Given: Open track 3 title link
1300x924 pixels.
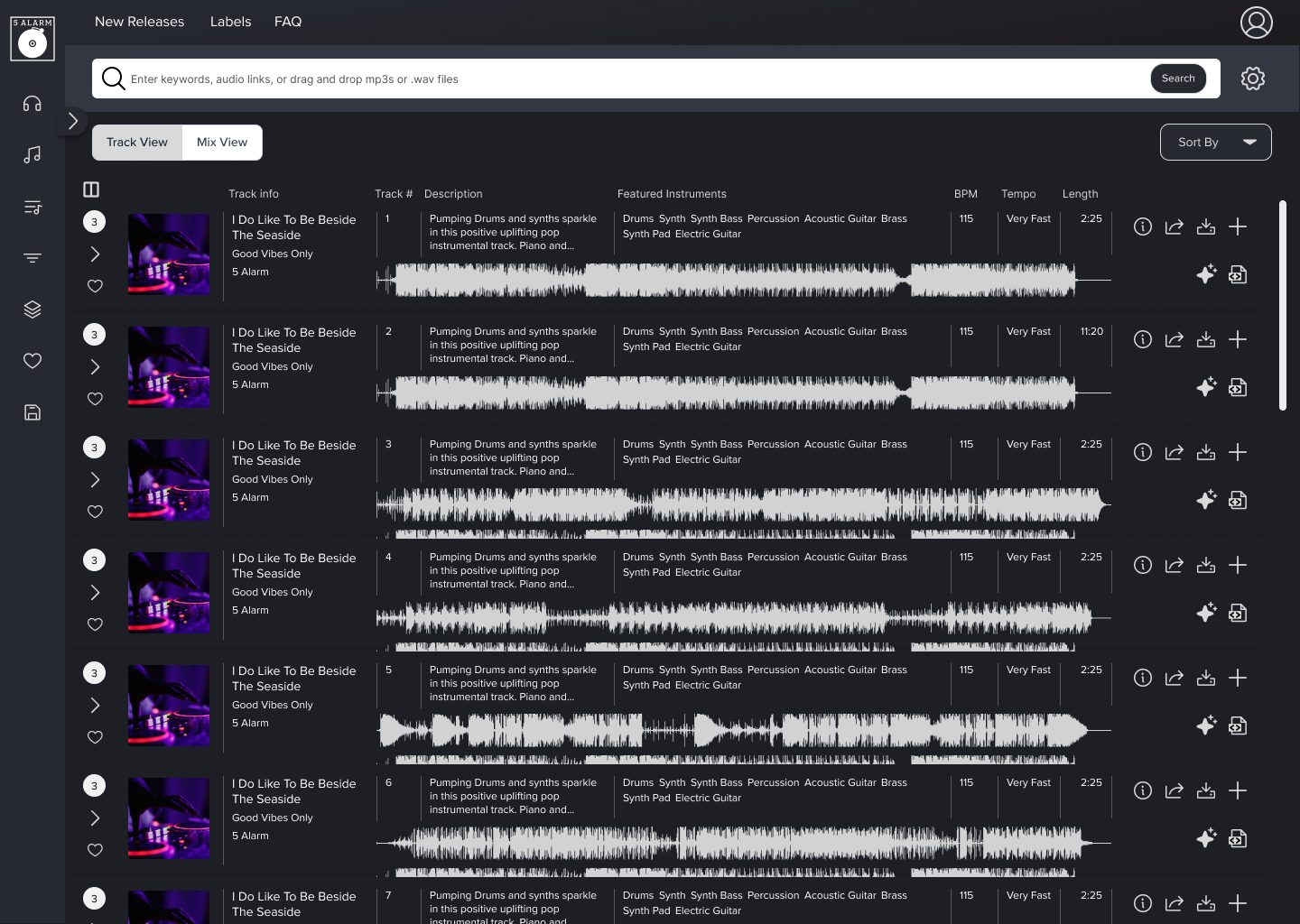Looking at the screenshot, I should click(x=293, y=453).
